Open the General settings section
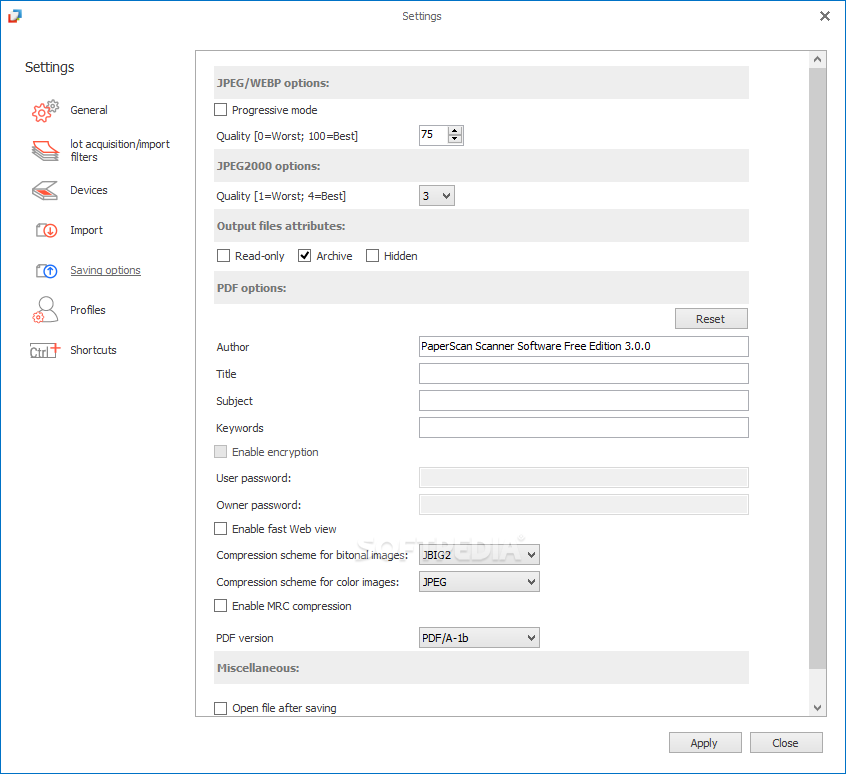Screen dimensions: 846x774 88,110
